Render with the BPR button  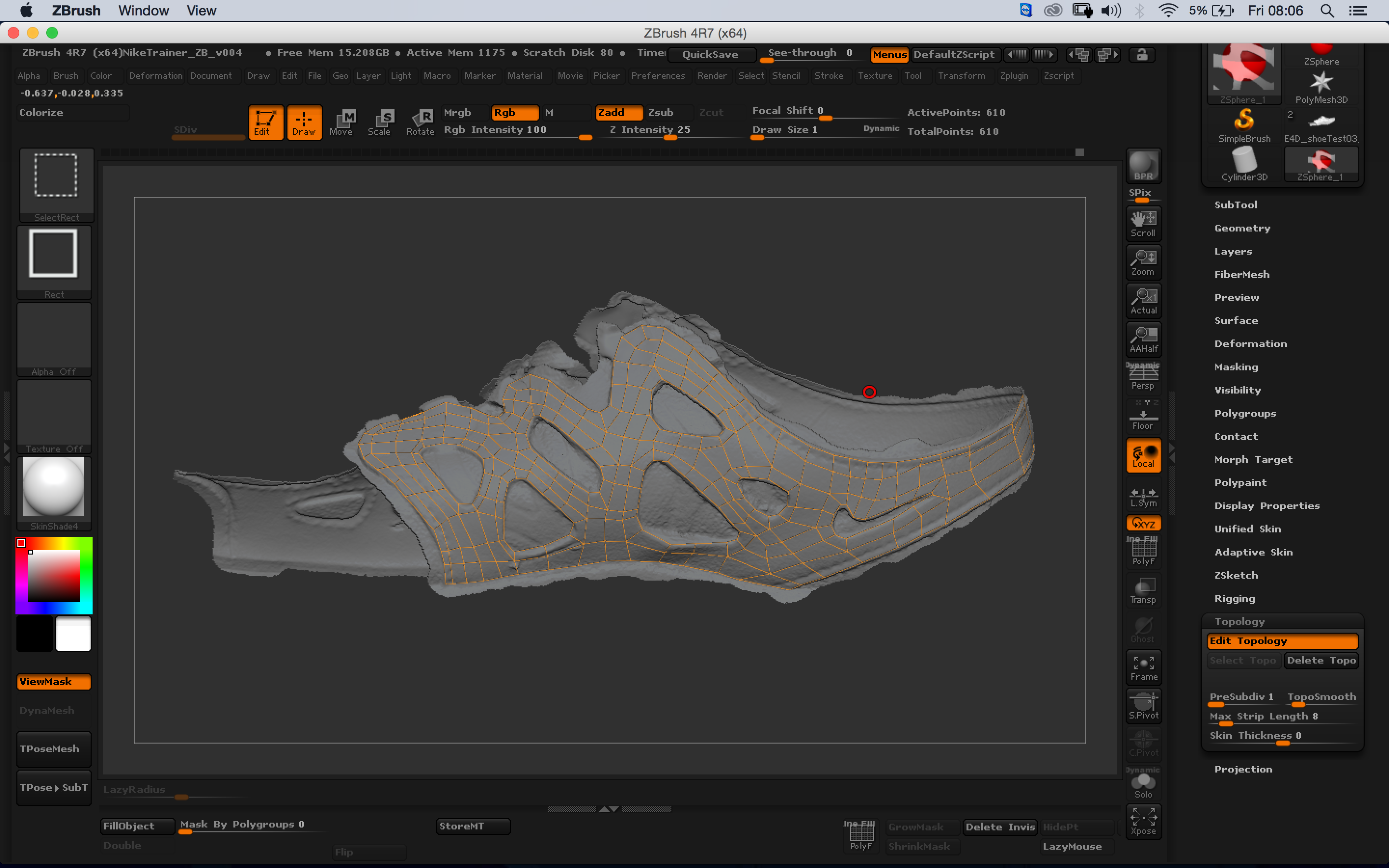(x=1144, y=166)
